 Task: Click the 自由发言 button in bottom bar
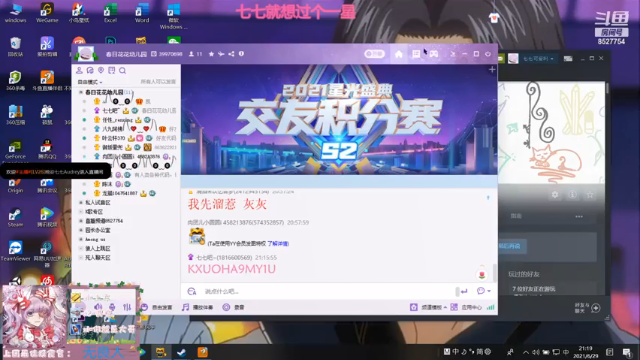click(157, 307)
